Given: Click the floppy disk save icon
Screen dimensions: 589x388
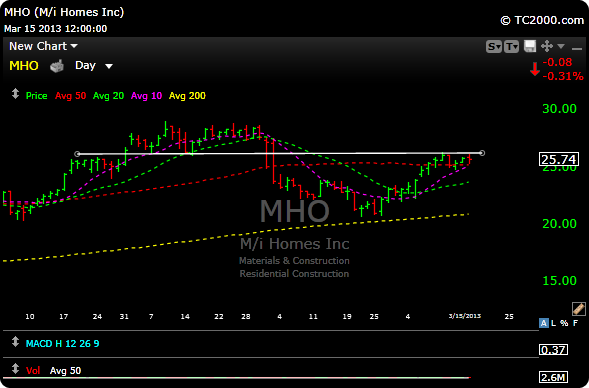Looking at the screenshot, I should 530,46.
